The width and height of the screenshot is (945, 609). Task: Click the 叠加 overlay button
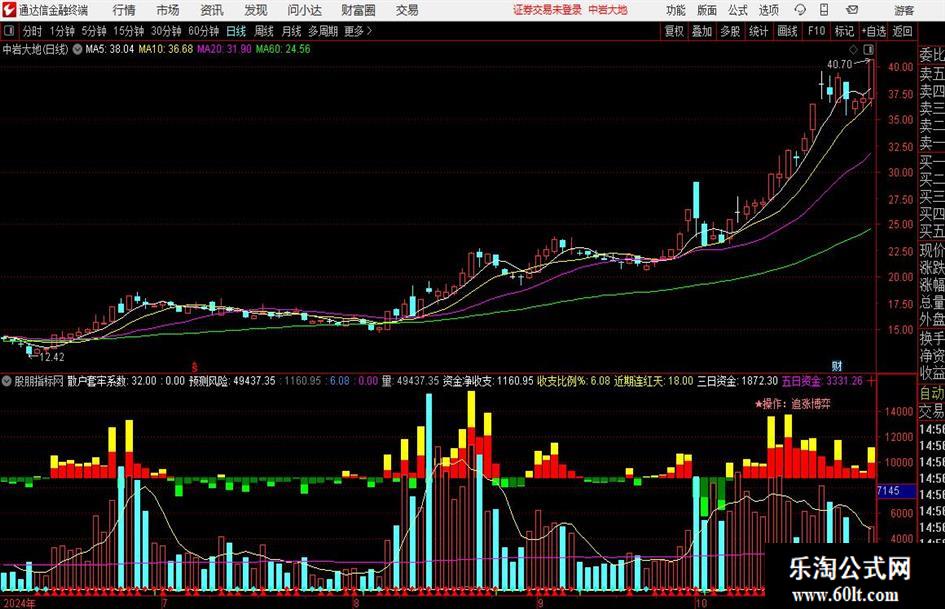pyautogui.click(x=702, y=31)
